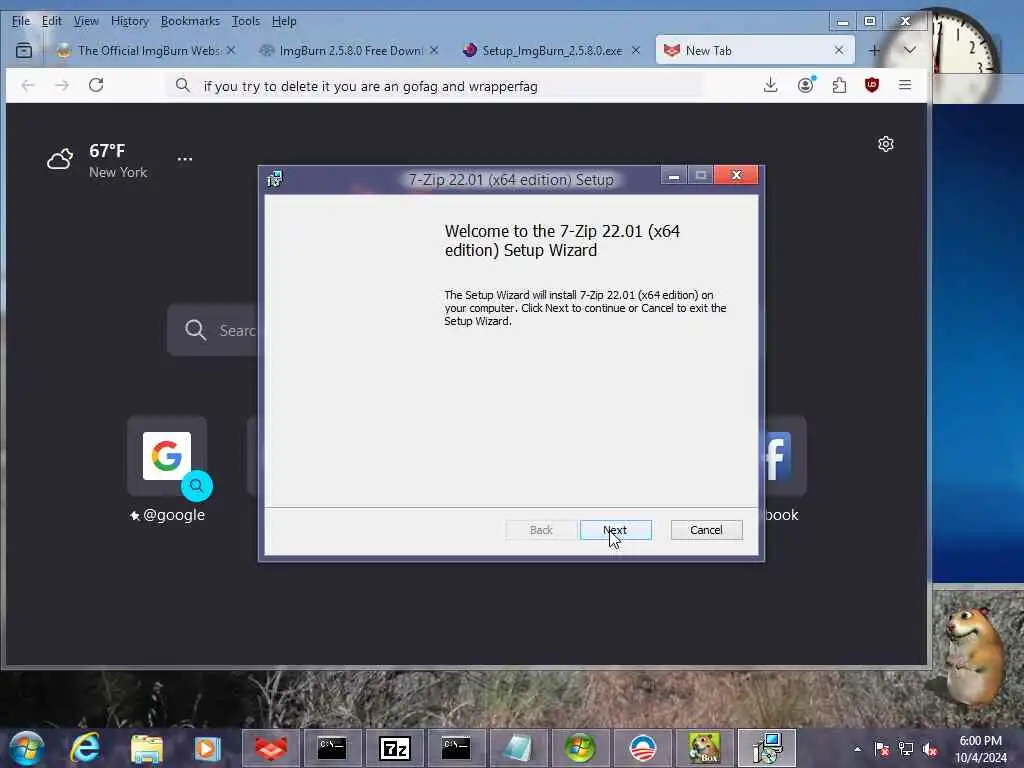
Task: Click the 7-Zip installer icon in the title bar
Action: point(274,178)
